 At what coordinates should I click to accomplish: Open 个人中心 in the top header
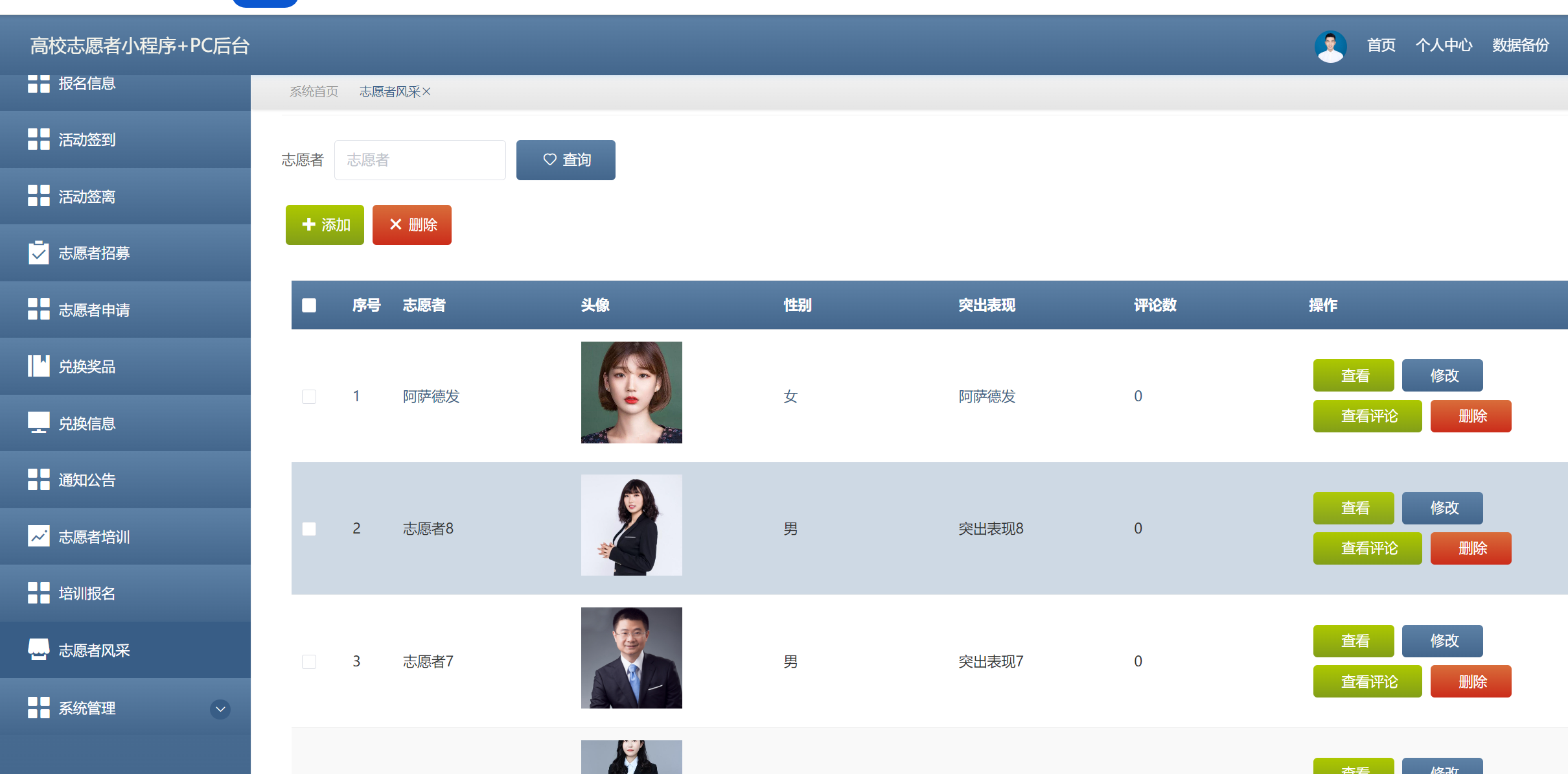coord(1444,45)
